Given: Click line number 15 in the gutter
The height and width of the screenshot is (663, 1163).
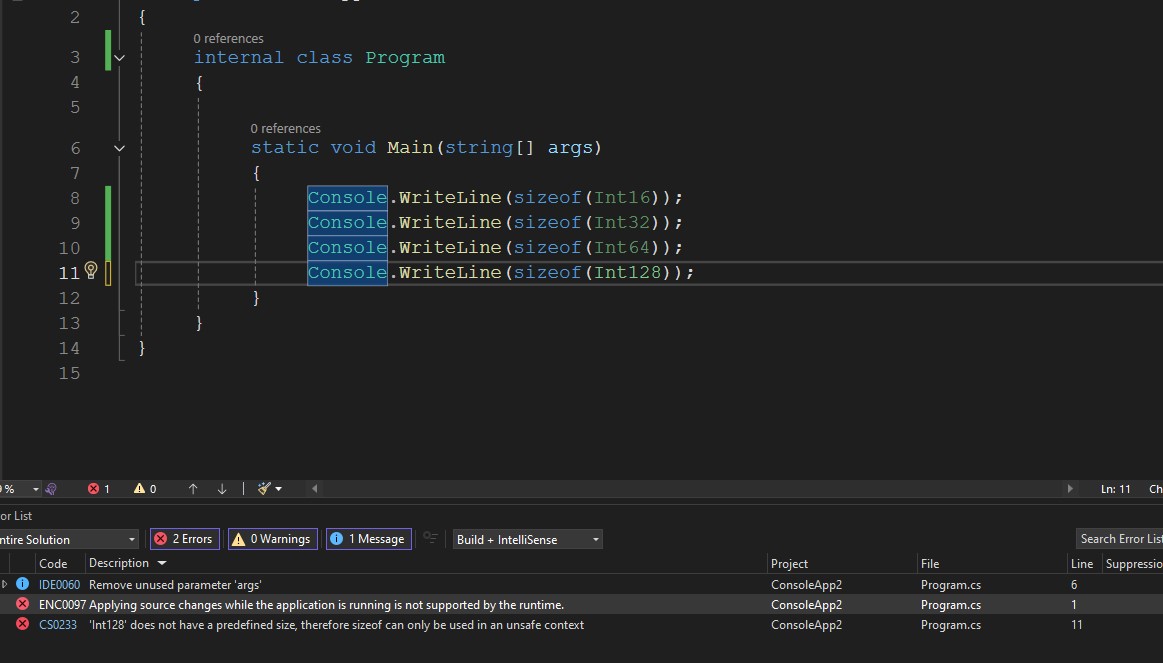Looking at the screenshot, I should pos(70,373).
